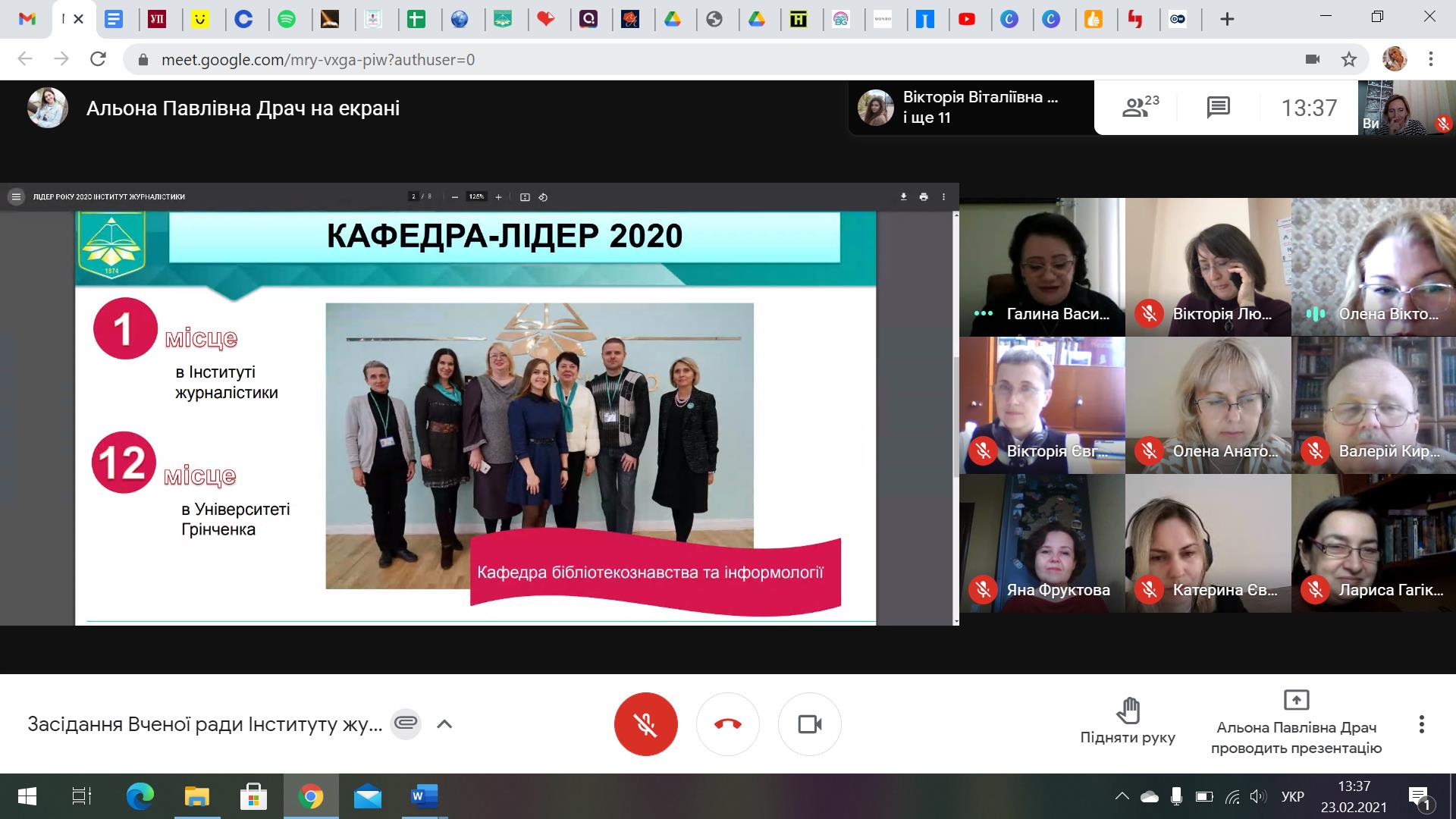Click Альона Павлівна Драч presentation button
The image size is (1456, 819).
[x=1296, y=726]
